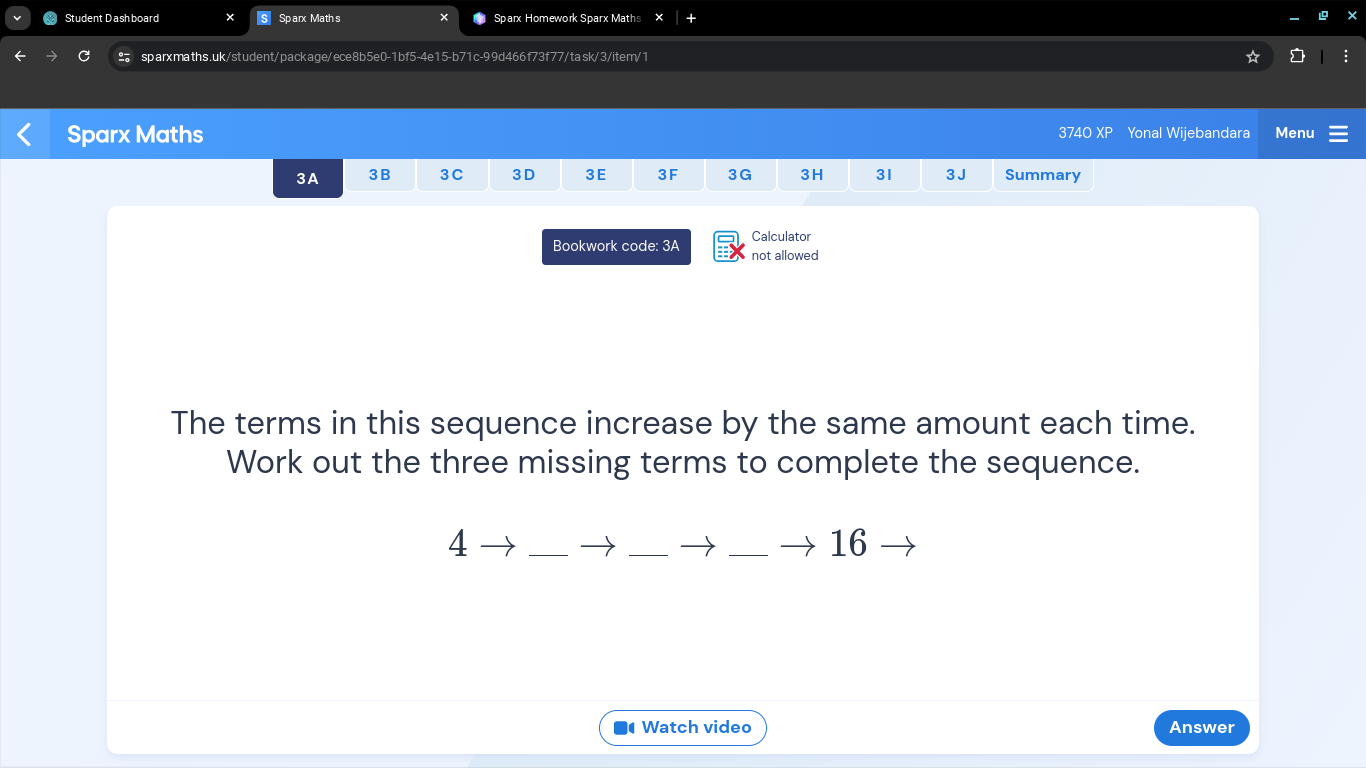The height and width of the screenshot is (768, 1366).
Task: Open a new browser tab with the plus
Action: (x=691, y=17)
